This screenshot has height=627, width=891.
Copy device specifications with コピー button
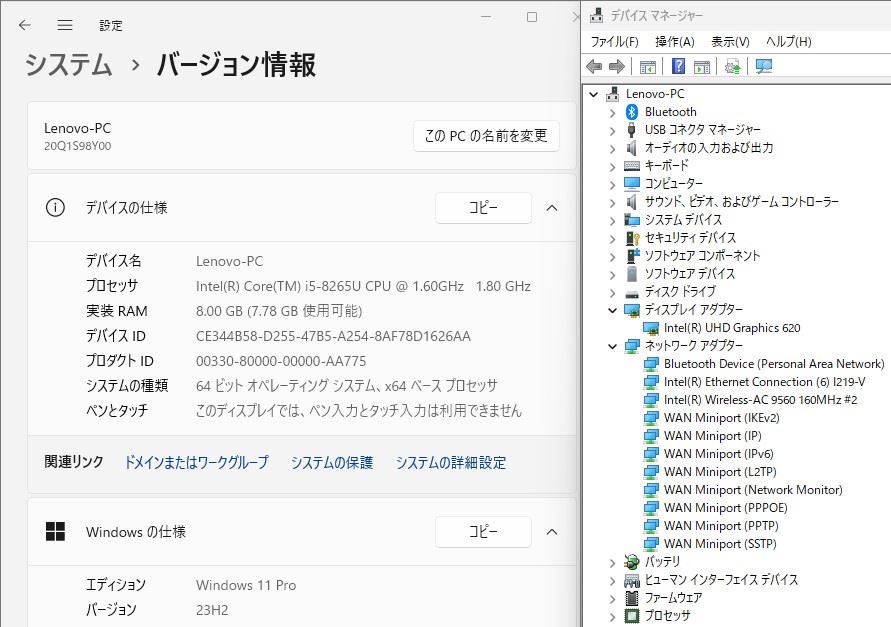click(x=483, y=208)
